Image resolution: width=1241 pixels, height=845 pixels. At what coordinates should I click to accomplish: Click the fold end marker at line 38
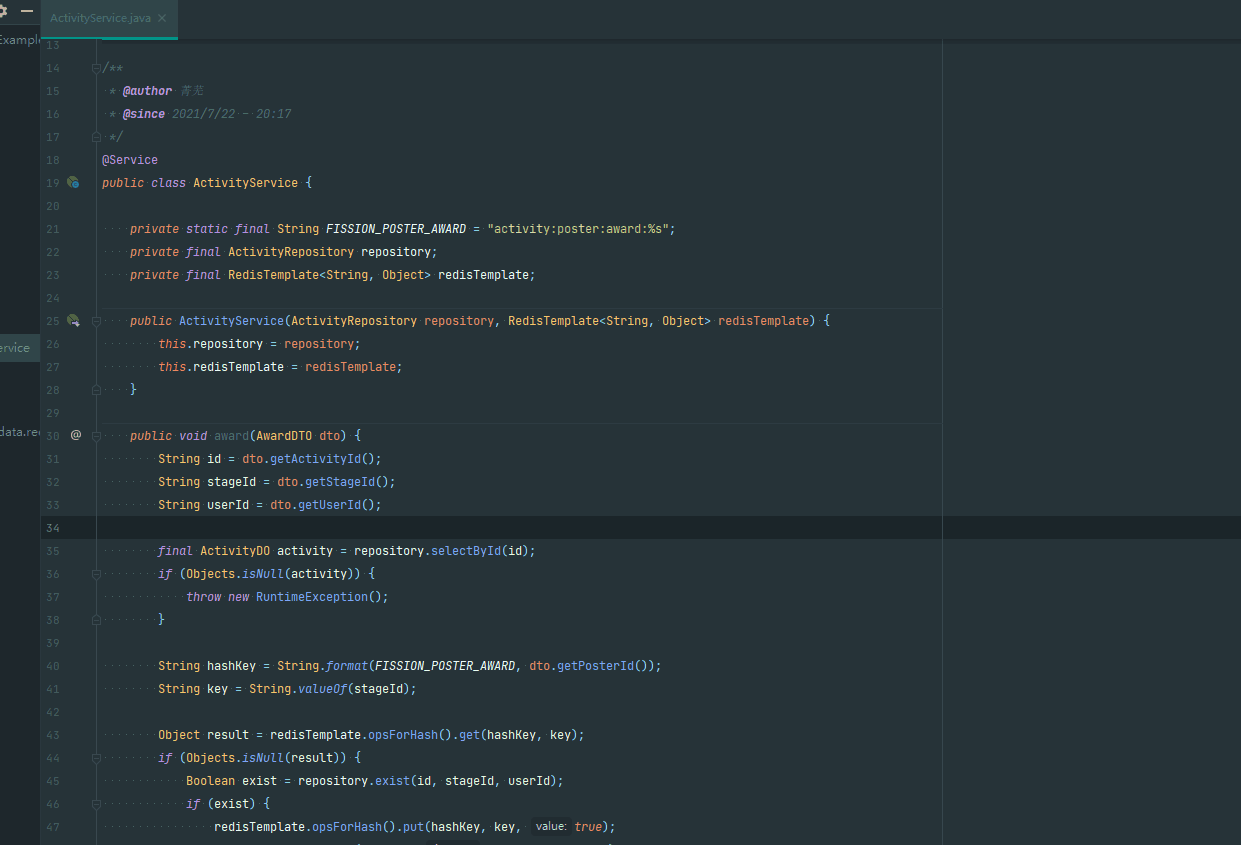click(96, 620)
